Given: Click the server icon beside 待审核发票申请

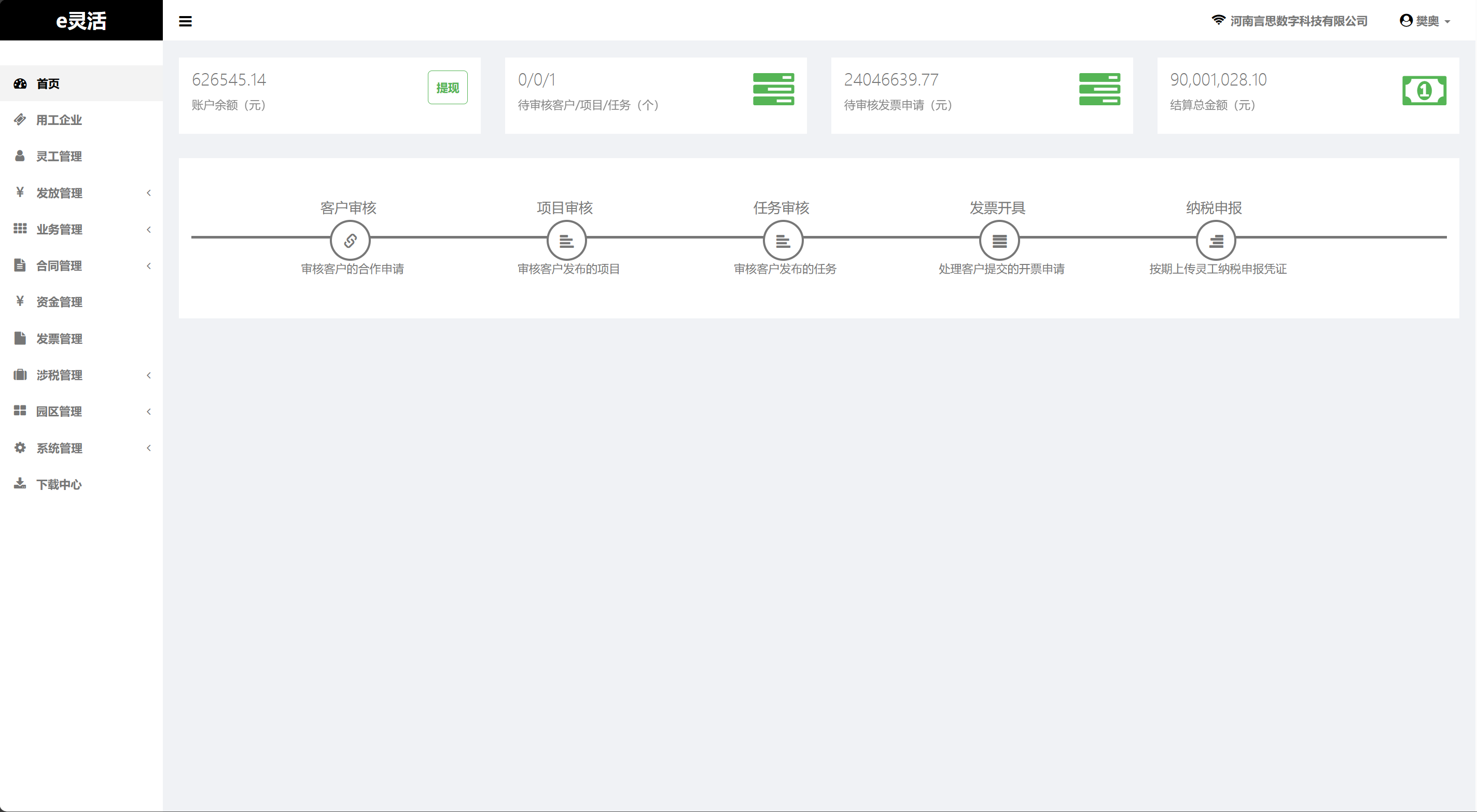Looking at the screenshot, I should pyautogui.click(x=1099, y=89).
